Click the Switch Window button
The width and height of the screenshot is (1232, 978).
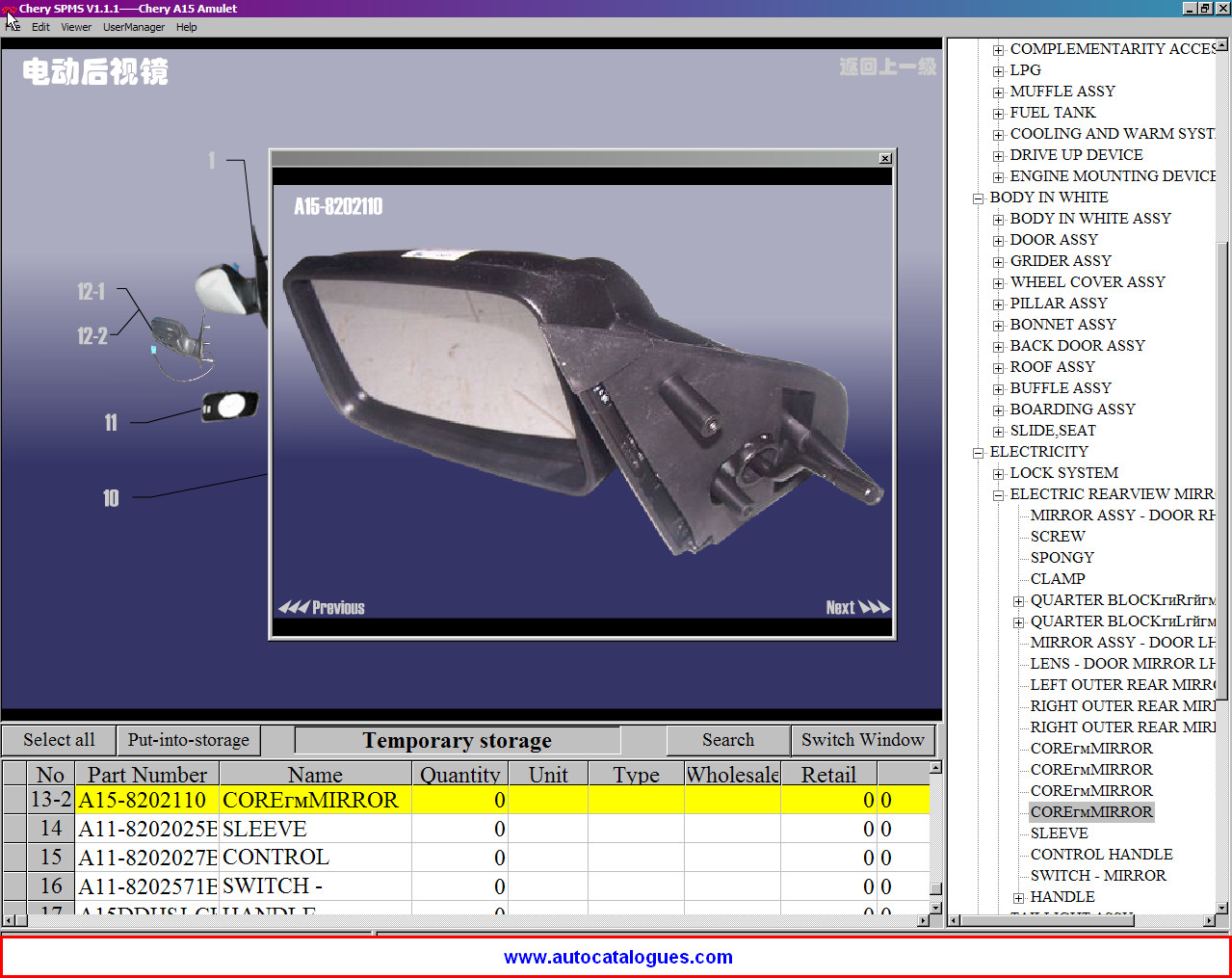click(862, 740)
